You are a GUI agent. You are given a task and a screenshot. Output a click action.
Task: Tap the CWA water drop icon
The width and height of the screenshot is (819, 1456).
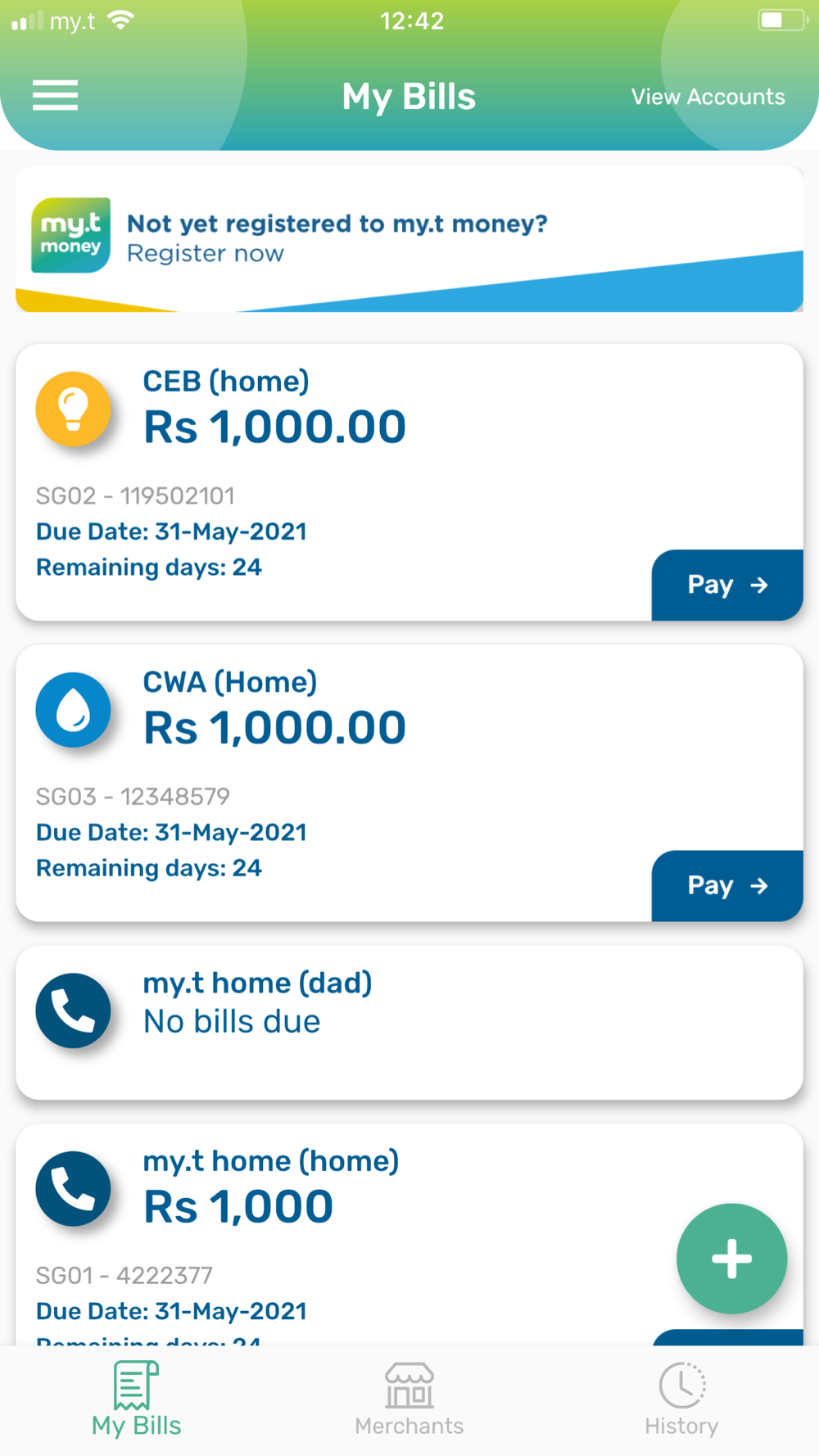[73, 709]
